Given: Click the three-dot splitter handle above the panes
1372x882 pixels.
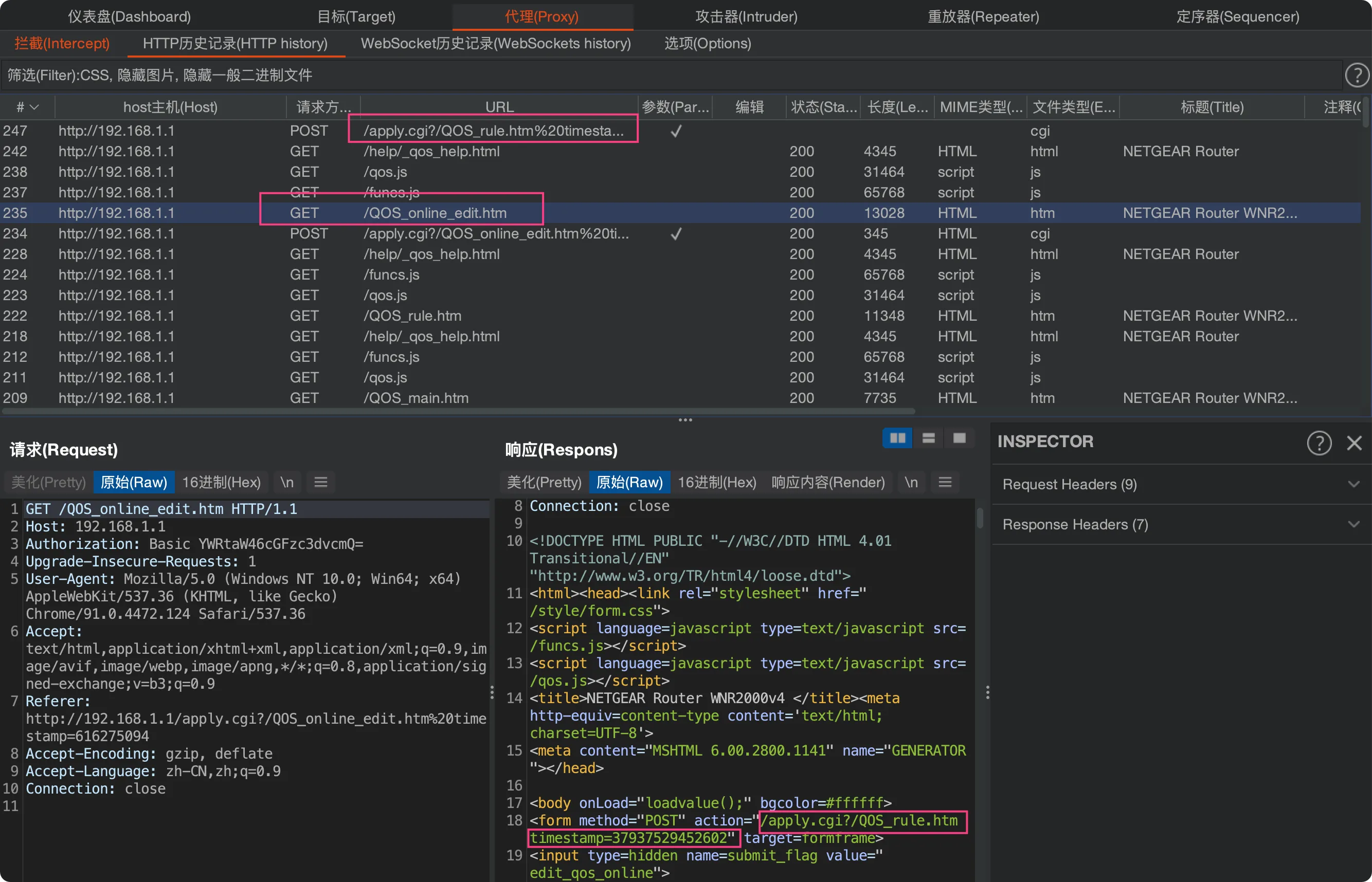Looking at the screenshot, I should click(685, 420).
